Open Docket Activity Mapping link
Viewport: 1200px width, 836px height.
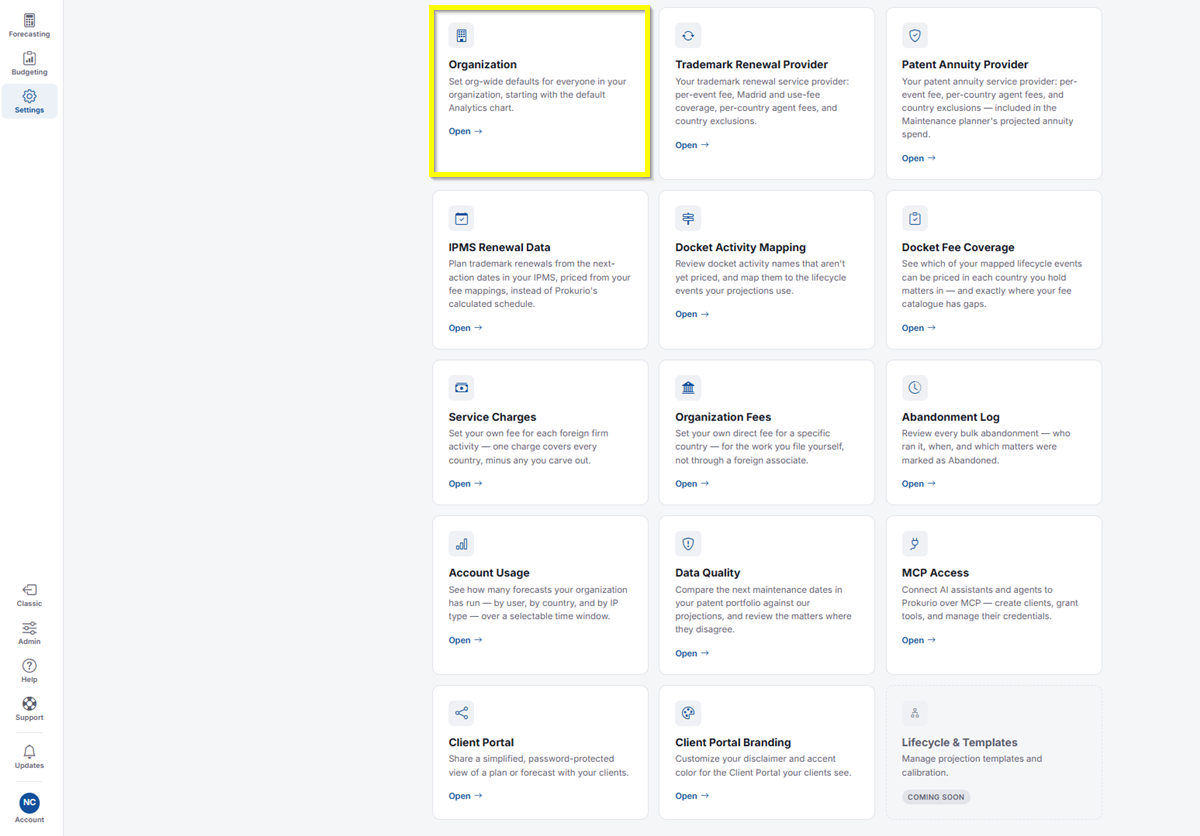click(692, 314)
